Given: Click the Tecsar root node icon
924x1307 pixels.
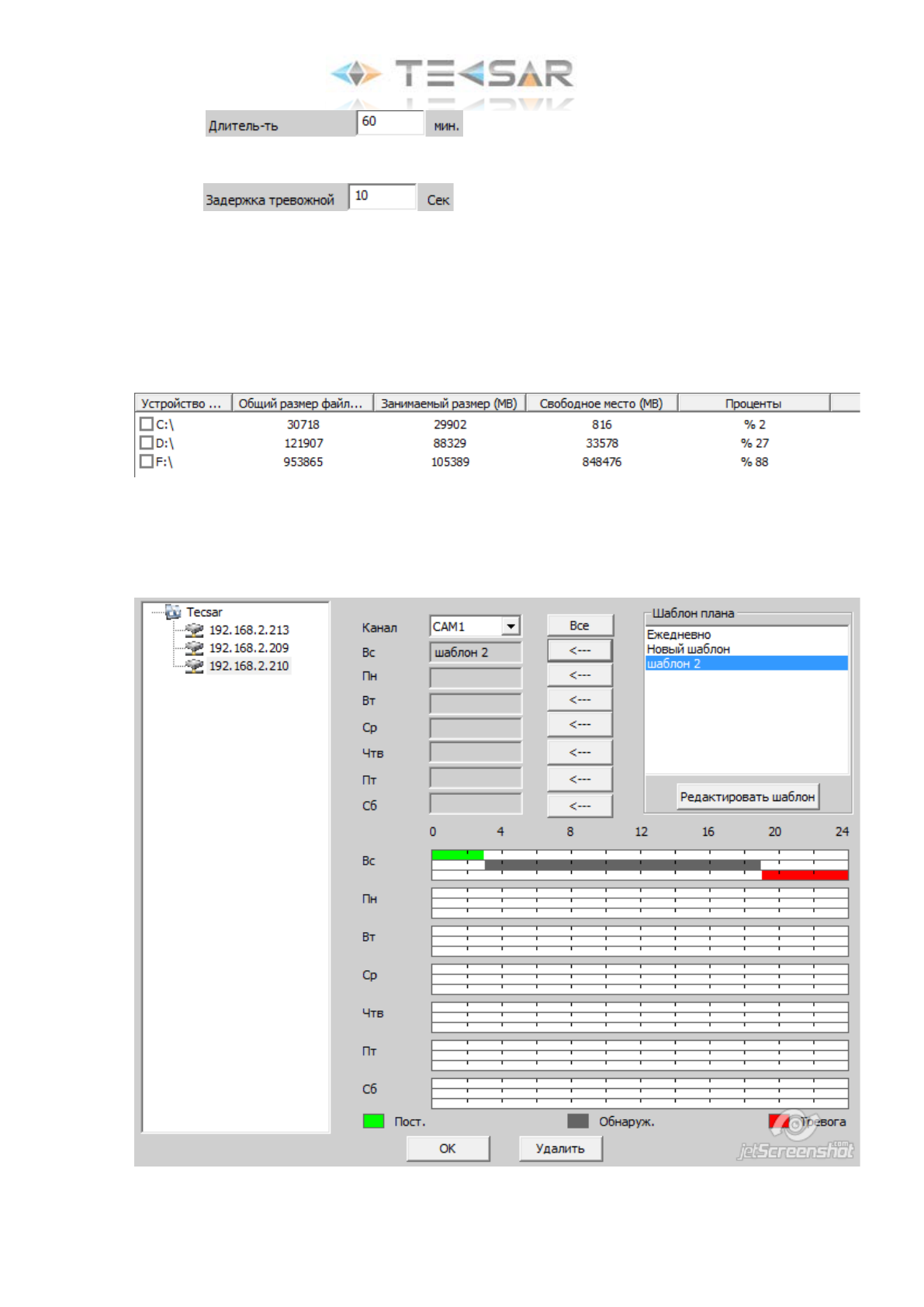Looking at the screenshot, I should pos(173,612).
